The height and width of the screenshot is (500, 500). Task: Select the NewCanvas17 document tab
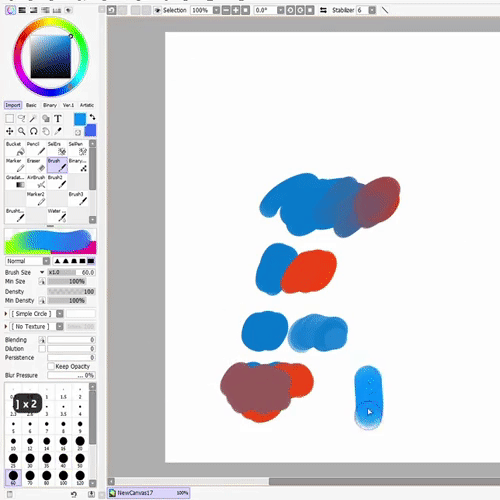pos(149,492)
